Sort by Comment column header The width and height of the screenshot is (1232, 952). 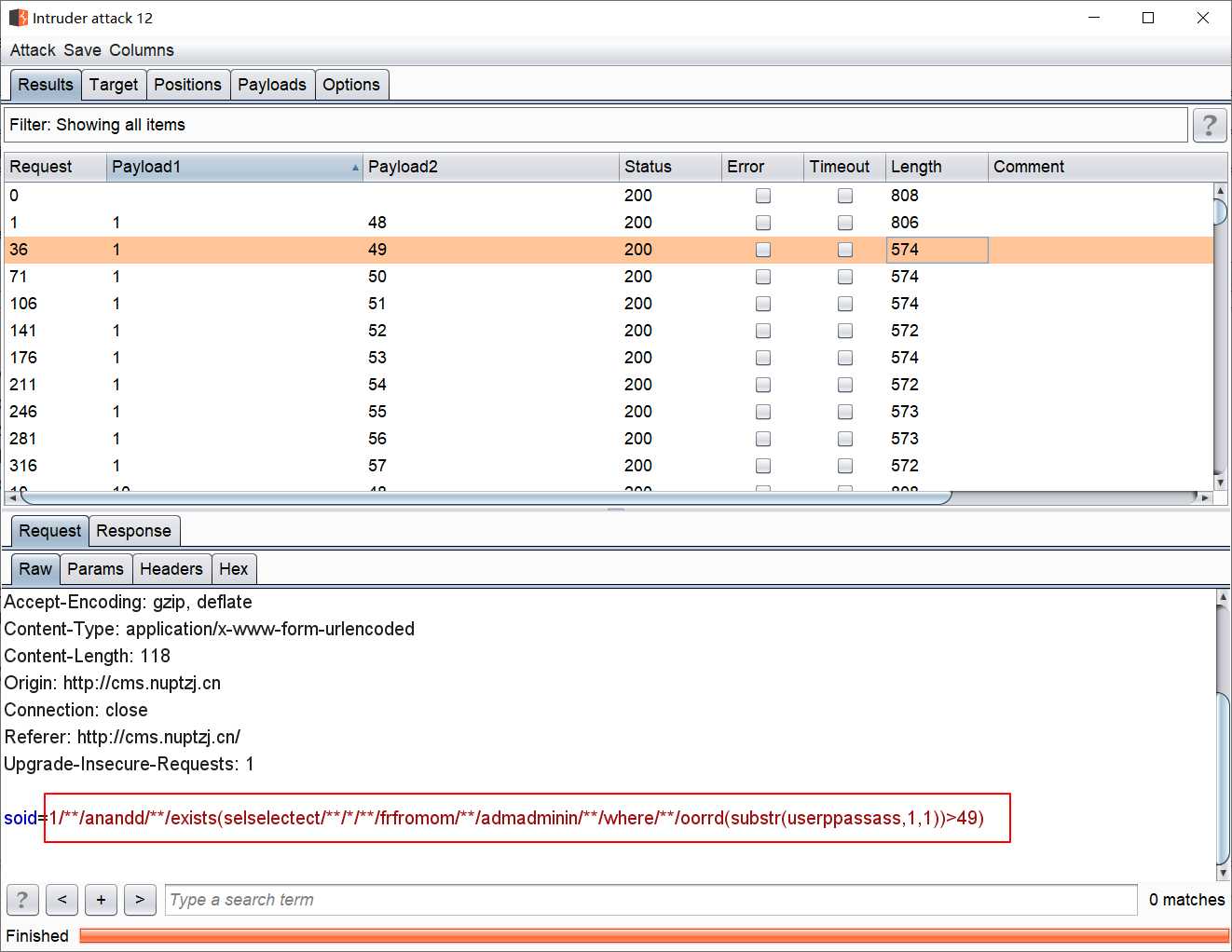tap(1107, 167)
